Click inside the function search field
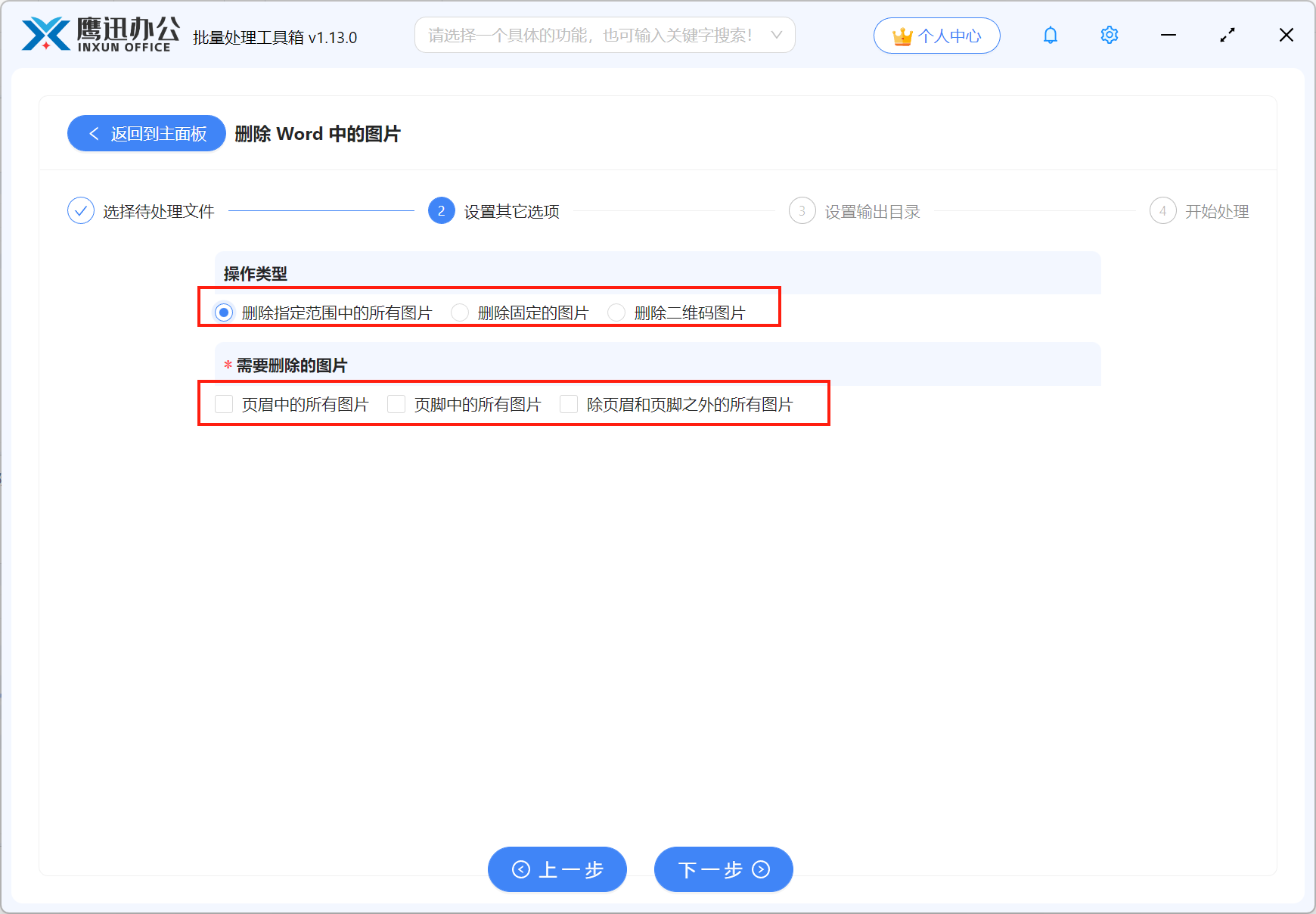Screen dimensions: 1316x914 pyautogui.click(x=590, y=35)
